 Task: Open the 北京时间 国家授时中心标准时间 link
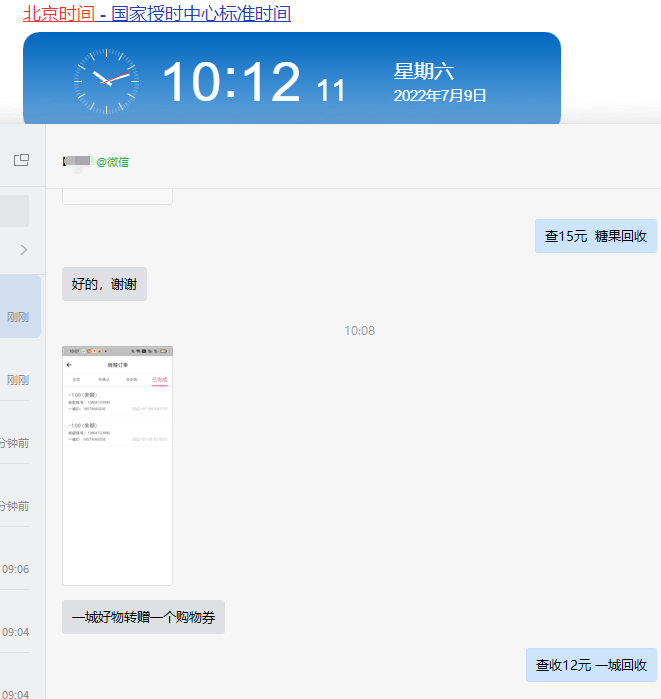point(157,13)
